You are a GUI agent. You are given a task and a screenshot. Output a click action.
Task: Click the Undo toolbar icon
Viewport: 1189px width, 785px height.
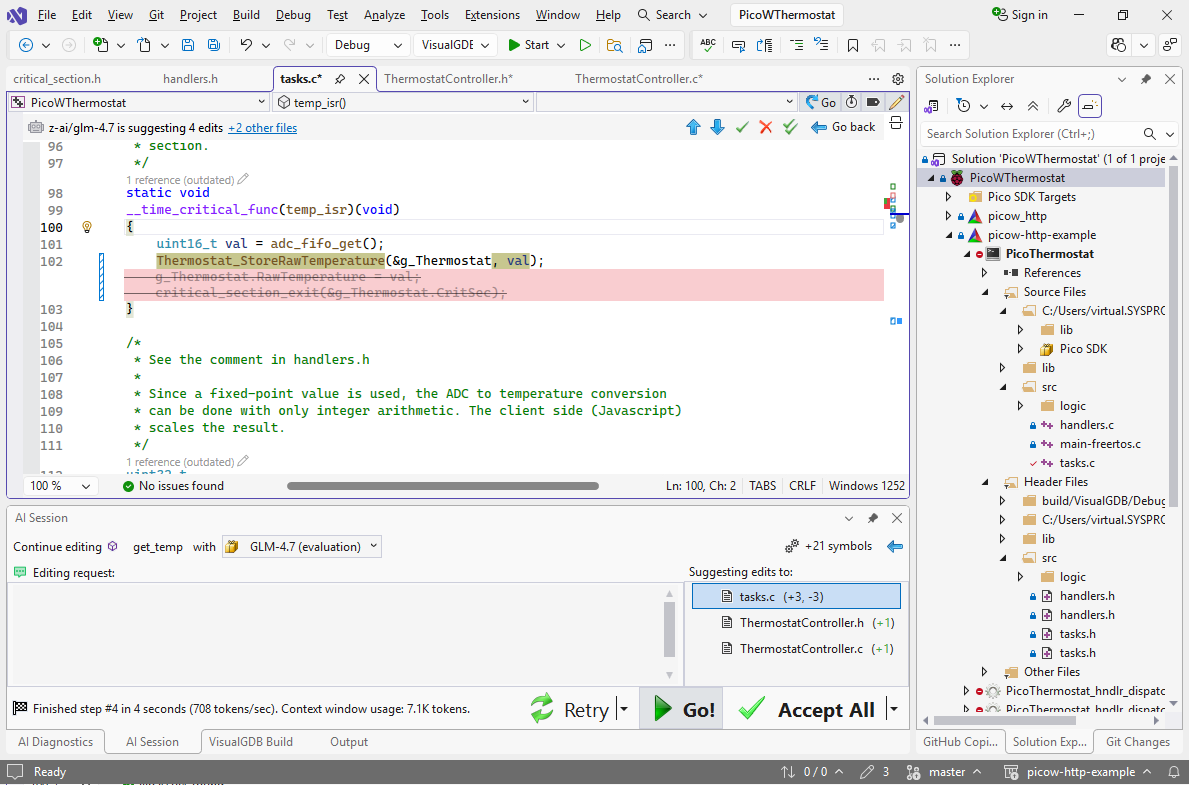246,45
